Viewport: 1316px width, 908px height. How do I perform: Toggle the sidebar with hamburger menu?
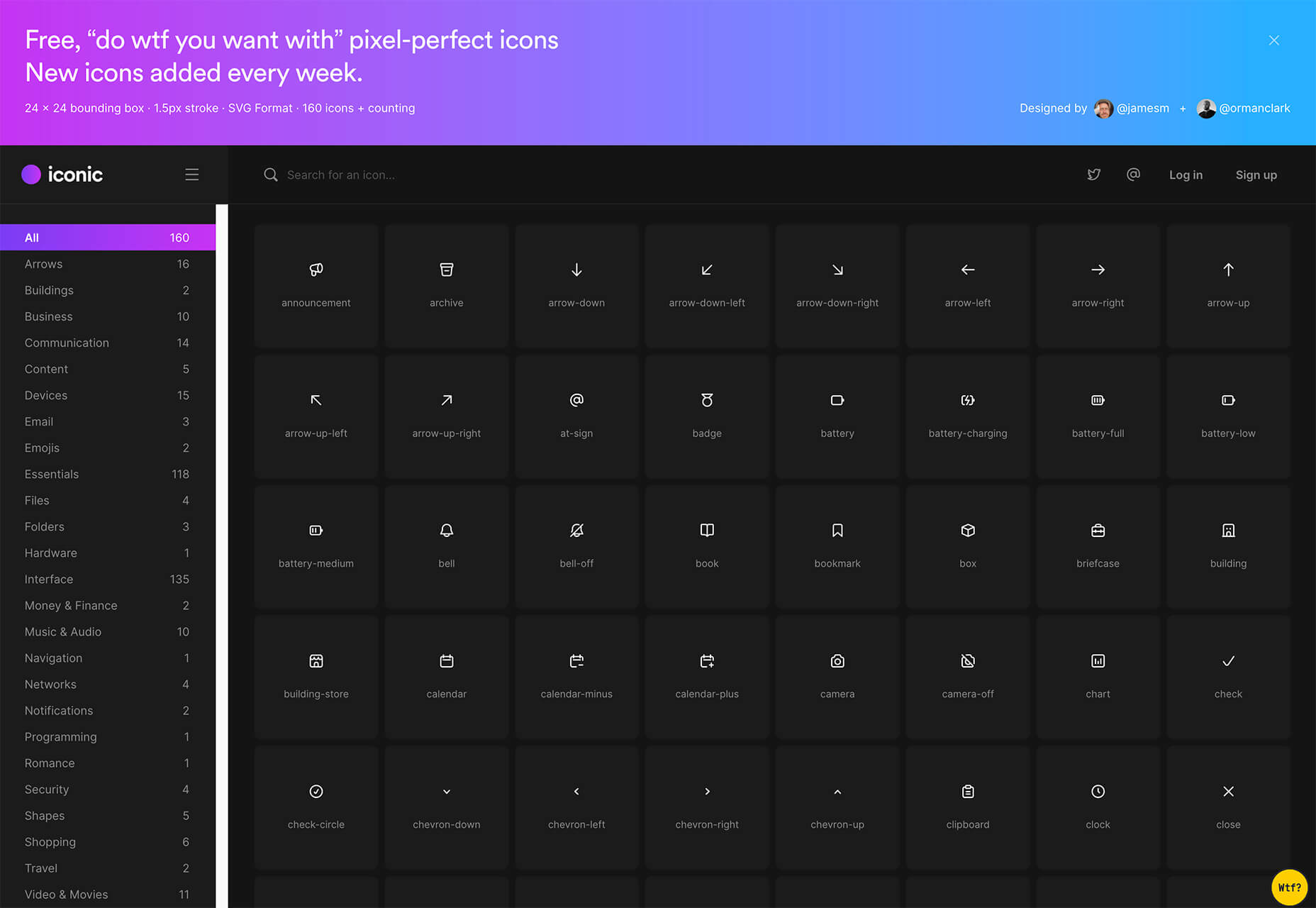pos(191,175)
